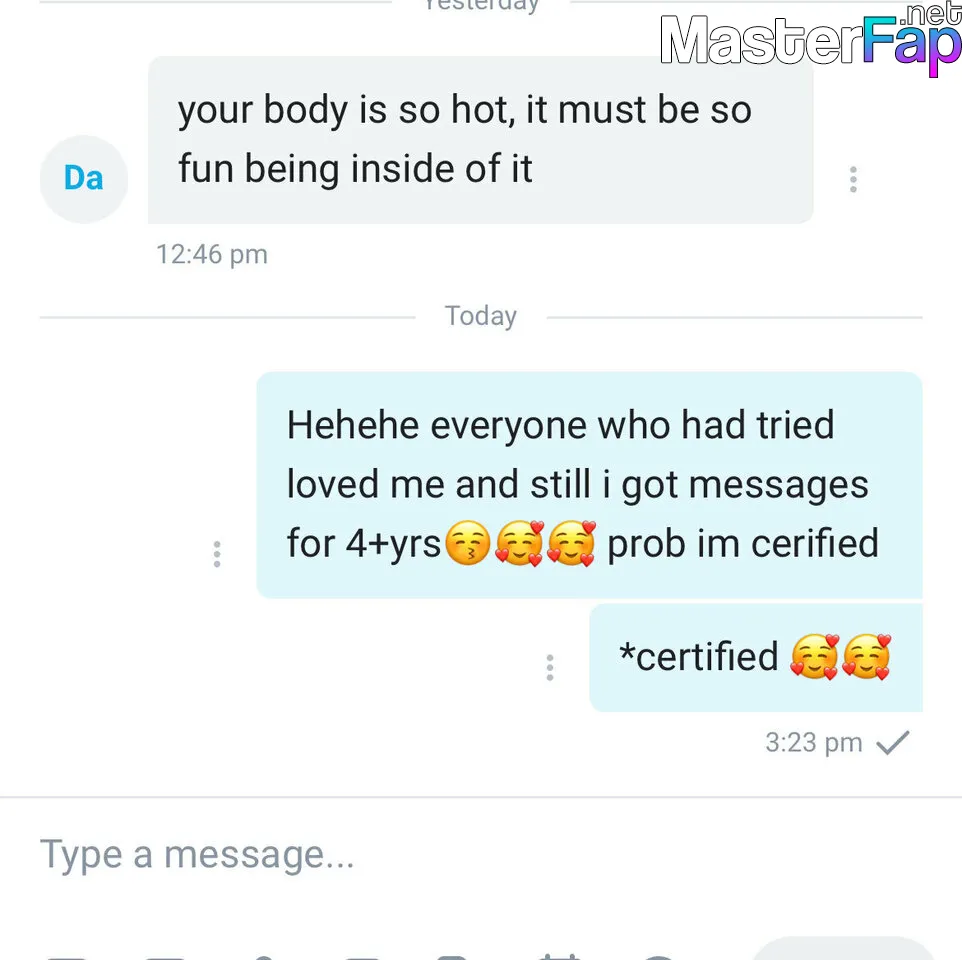This screenshot has height=960, width=962.
Task: Click the words "prob im cerified"
Action: (x=742, y=543)
